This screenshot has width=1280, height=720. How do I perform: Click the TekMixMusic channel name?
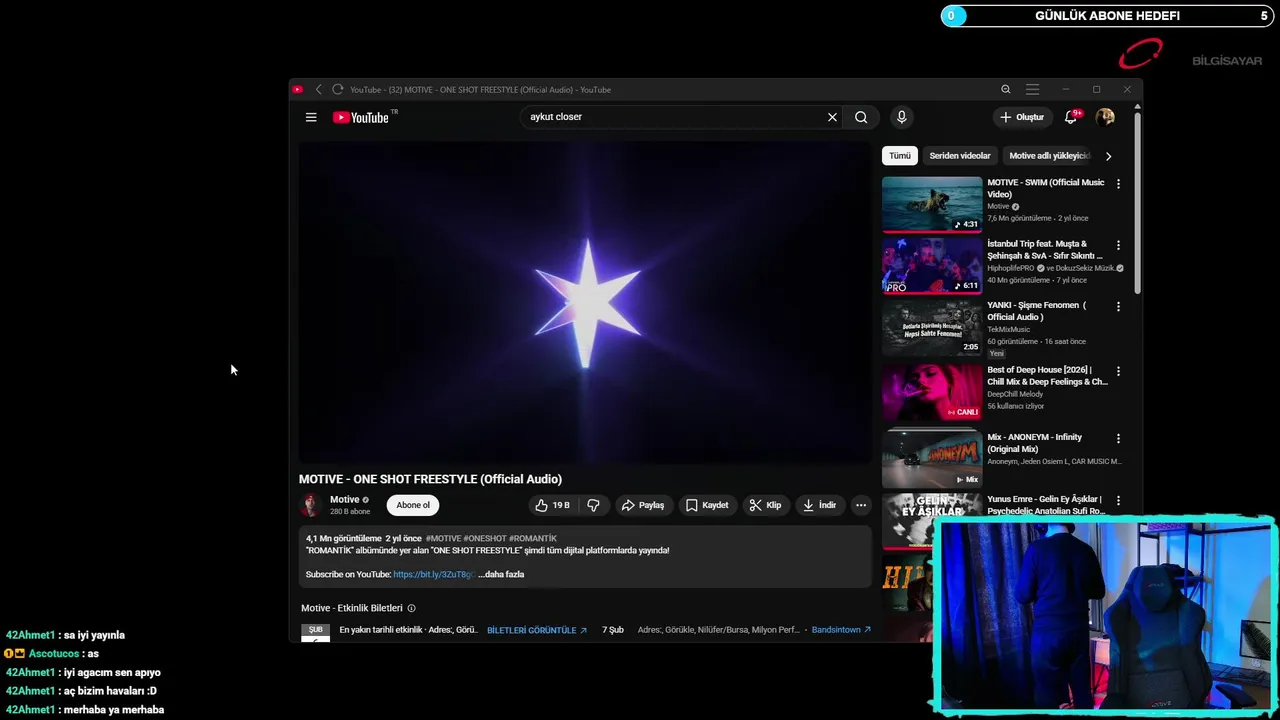pyautogui.click(x=1008, y=330)
